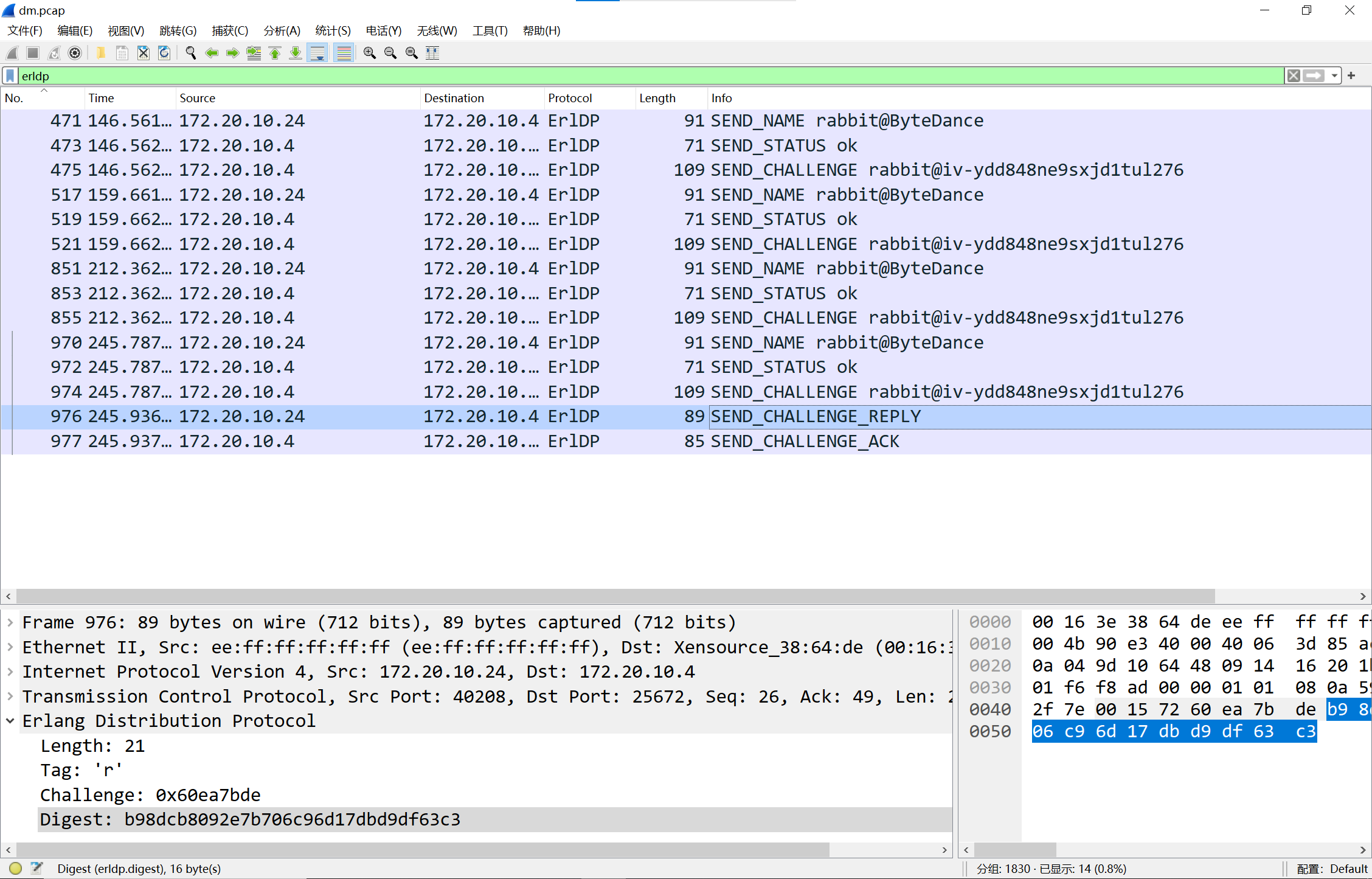This screenshot has height=879, width=1372.
Task: Open the recent filter history dropdown
Action: (1334, 76)
